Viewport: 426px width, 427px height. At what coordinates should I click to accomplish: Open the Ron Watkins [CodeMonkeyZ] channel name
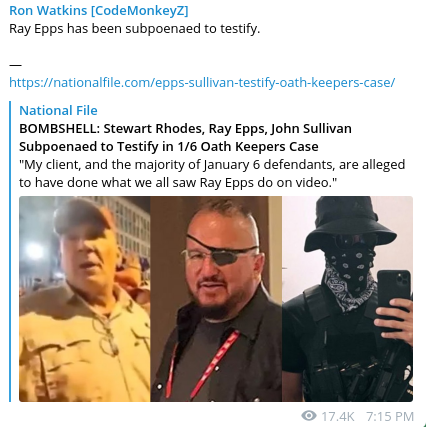point(99,11)
